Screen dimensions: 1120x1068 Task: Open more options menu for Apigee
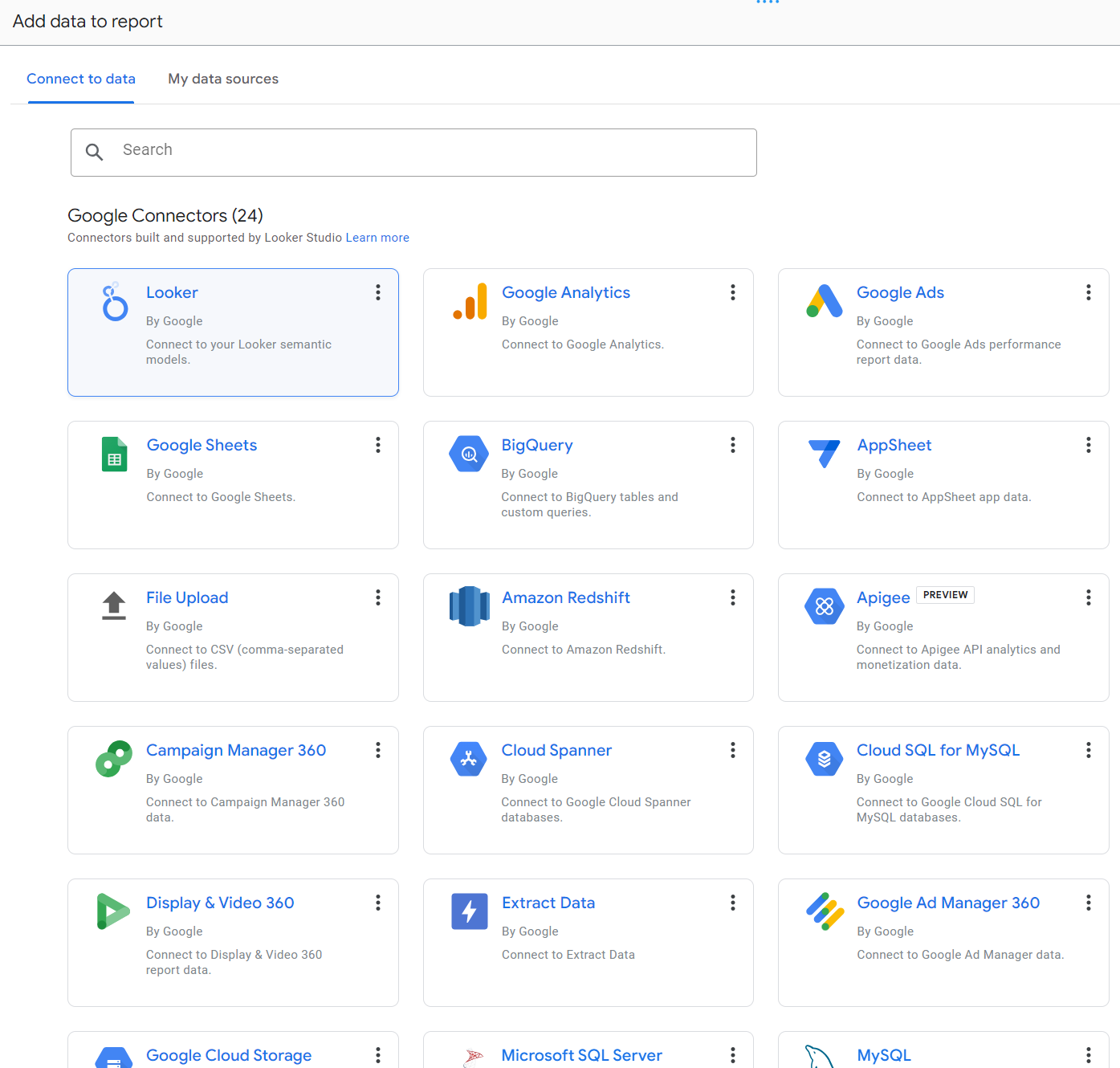coord(1089,597)
